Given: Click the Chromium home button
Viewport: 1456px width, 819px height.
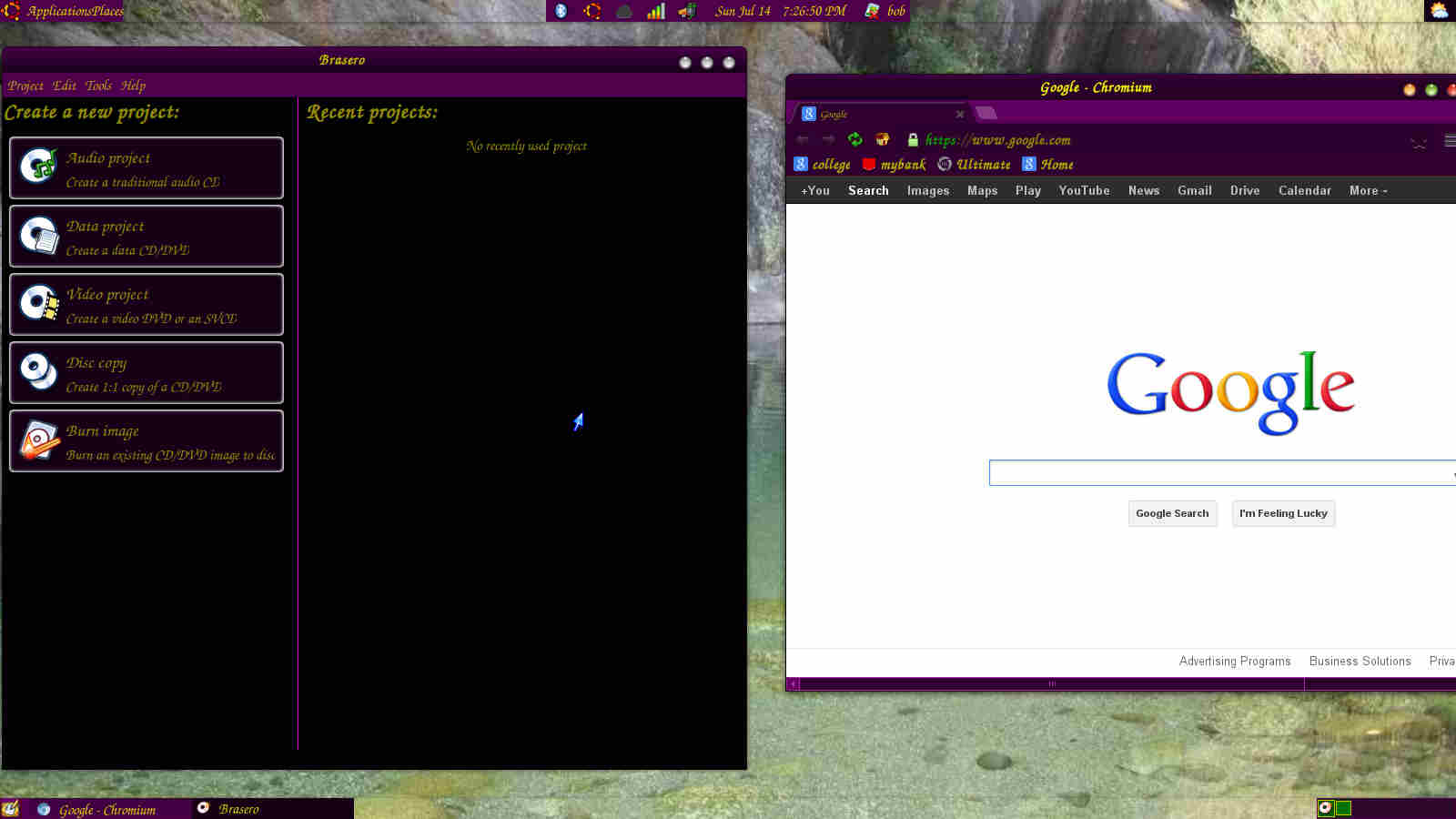Looking at the screenshot, I should [x=882, y=139].
